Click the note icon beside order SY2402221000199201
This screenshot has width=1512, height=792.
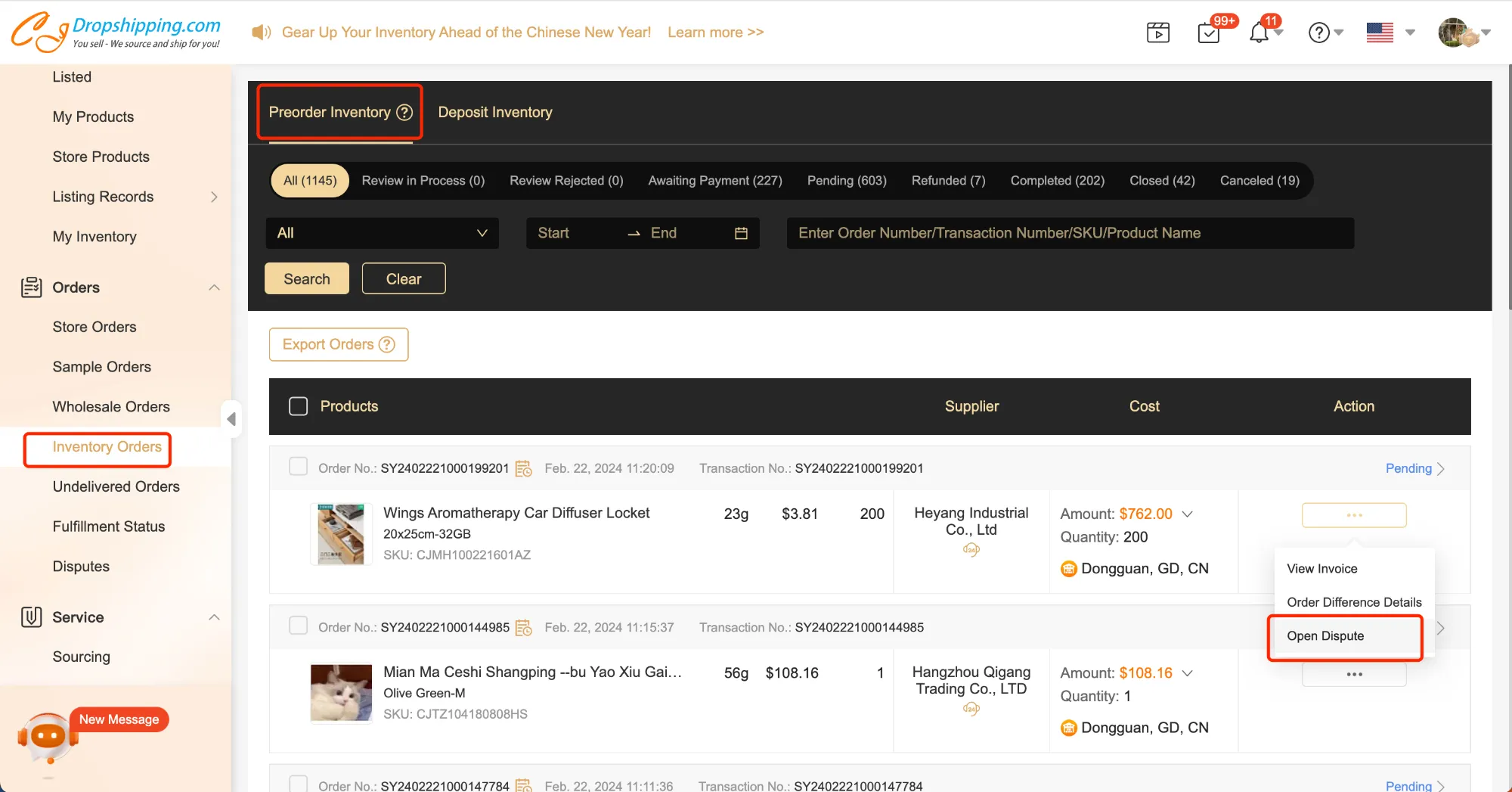point(524,469)
